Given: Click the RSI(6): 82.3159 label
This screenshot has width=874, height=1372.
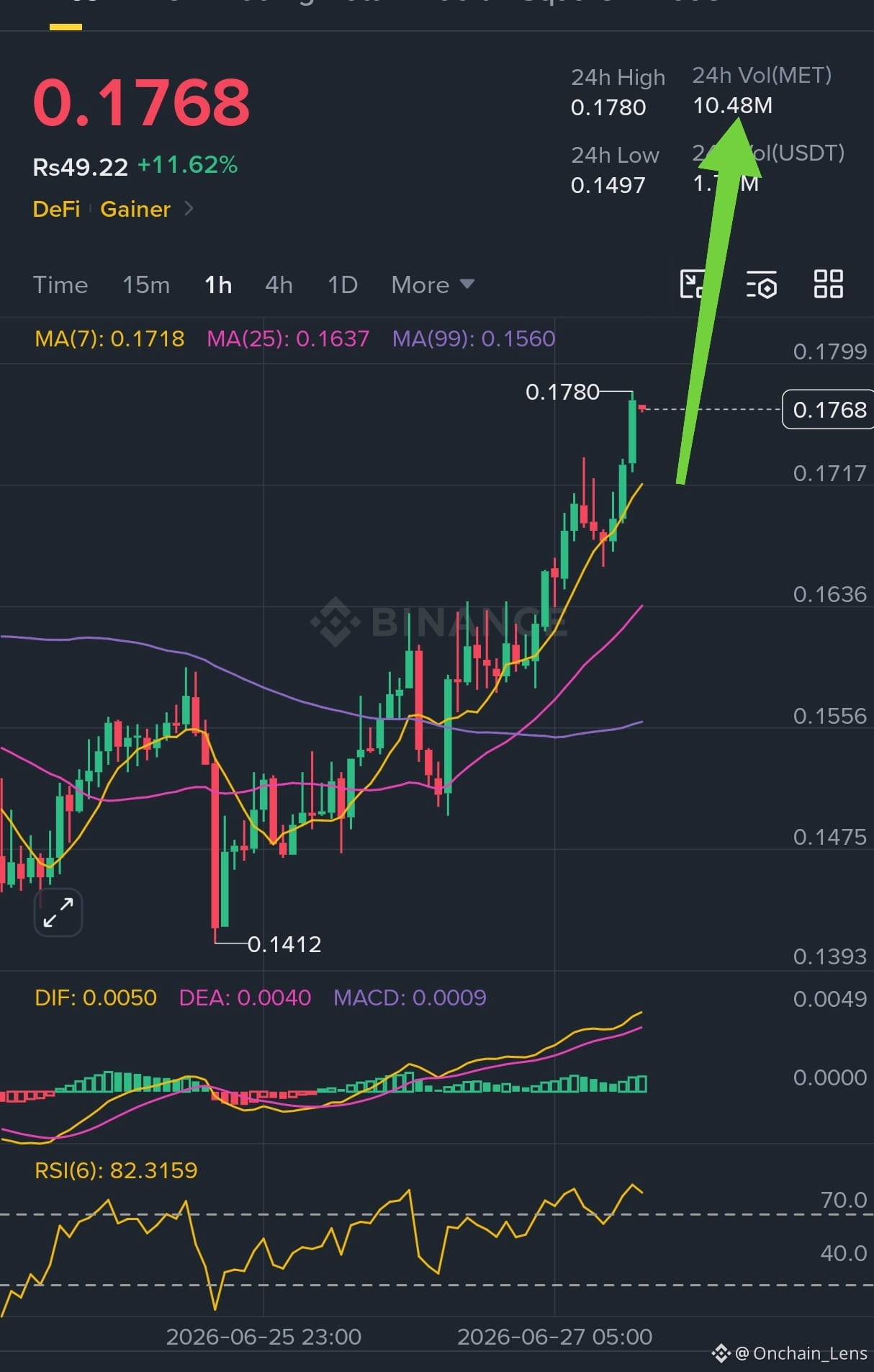Looking at the screenshot, I should [x=116, y=1170].
